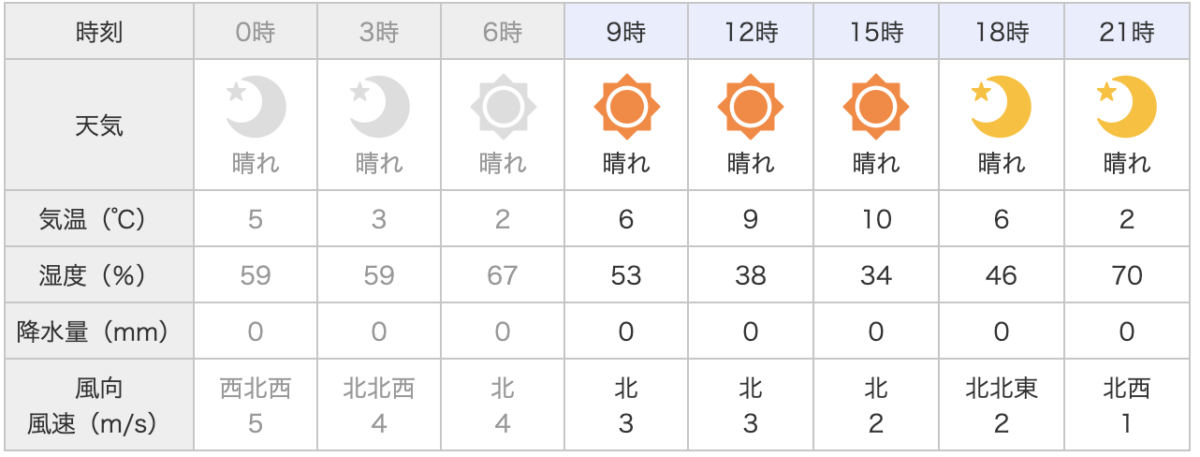Click the 天気 row label

coord(100,125)
